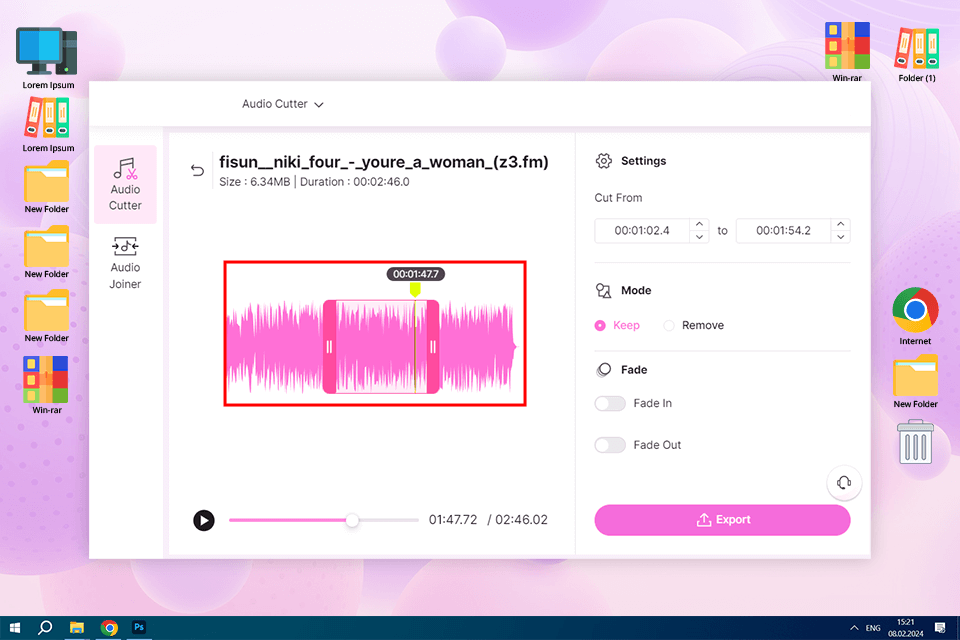Image resolution: width=960 pixels, height=640 pixels.
Task: Increase the Cut From start time
Action: [x=699, y=224]
